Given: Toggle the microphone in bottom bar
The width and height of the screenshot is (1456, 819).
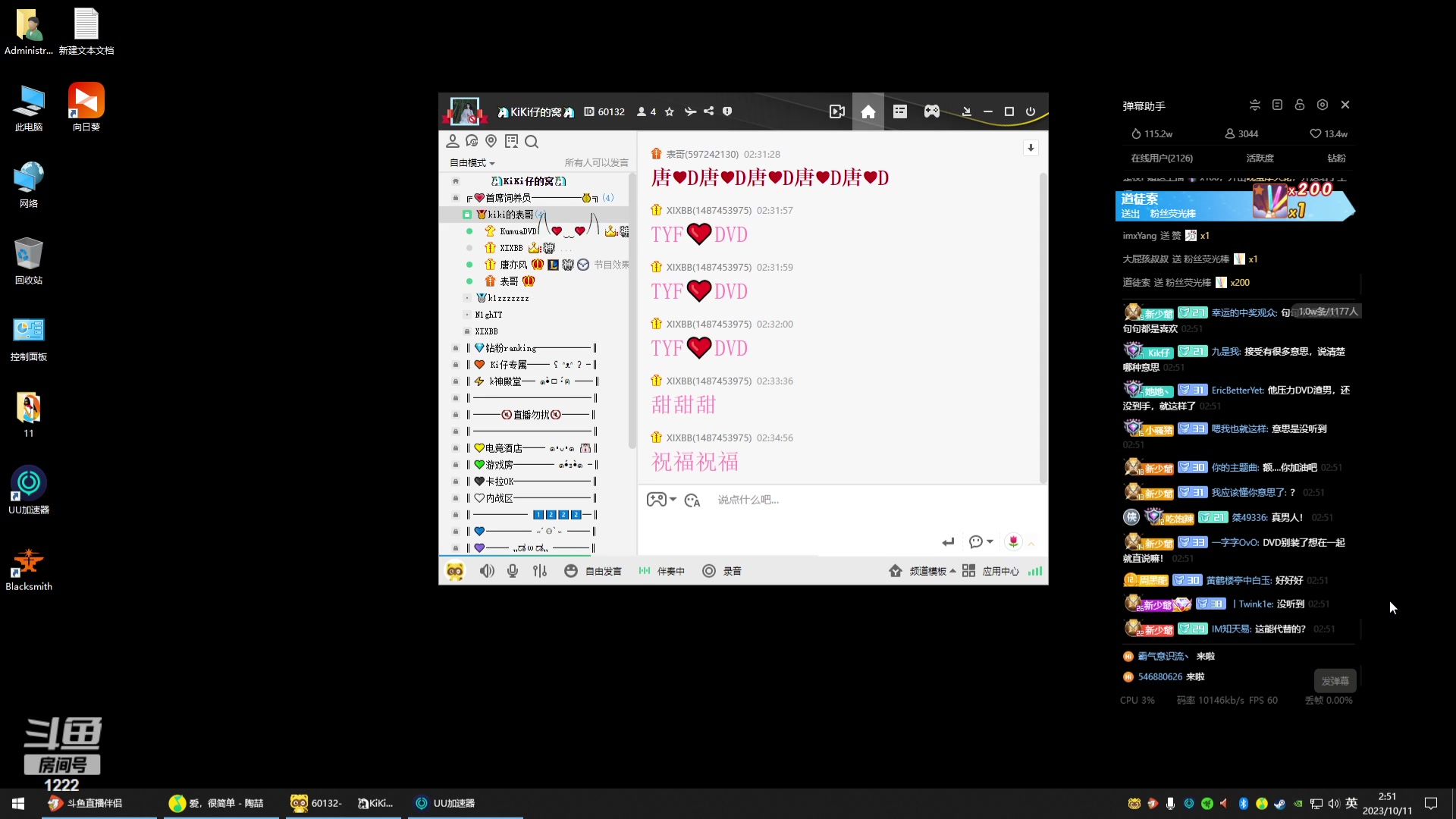Looking at the screenshot, I should click(513, 571).
